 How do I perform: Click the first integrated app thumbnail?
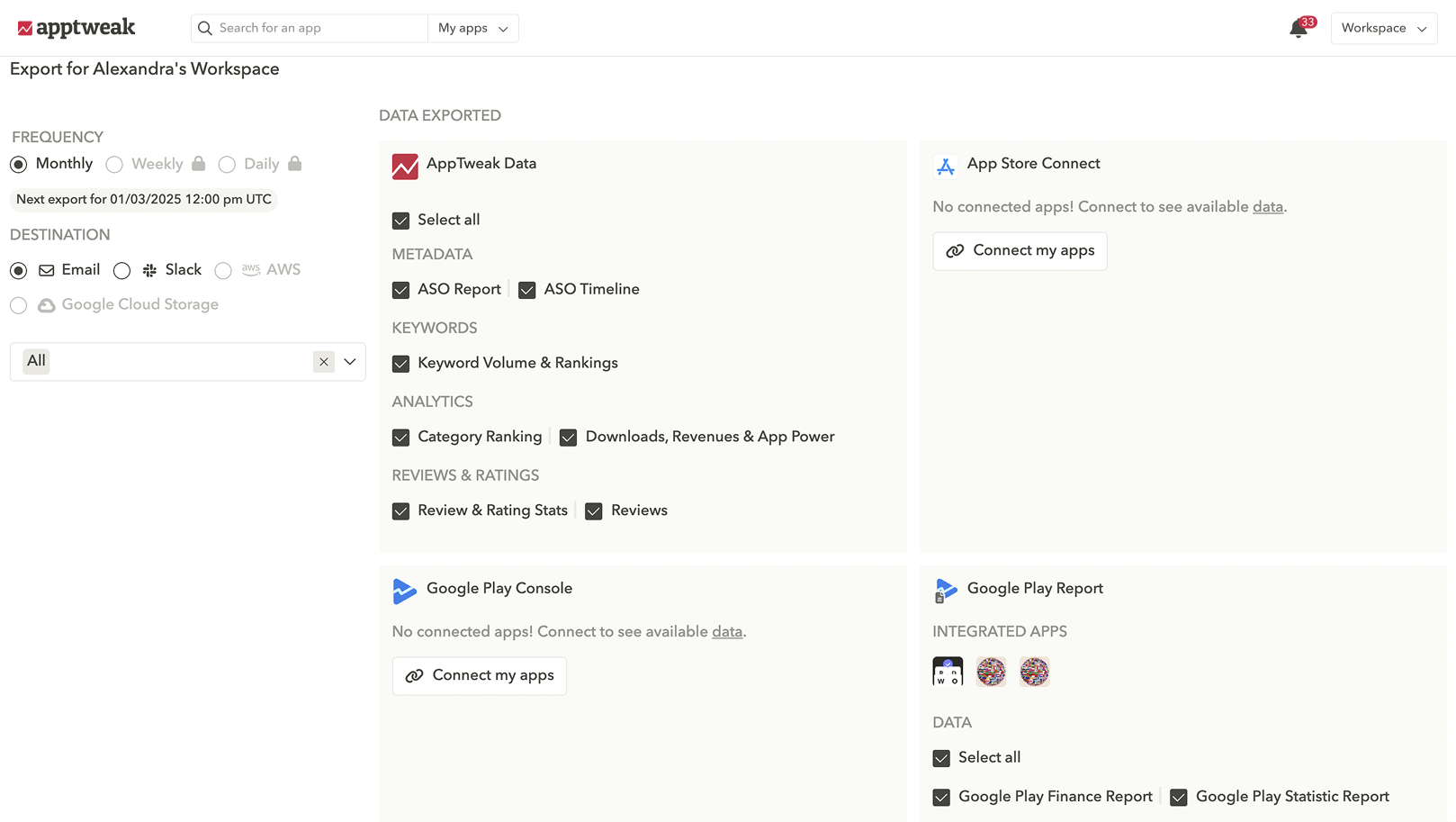[948, 672]
